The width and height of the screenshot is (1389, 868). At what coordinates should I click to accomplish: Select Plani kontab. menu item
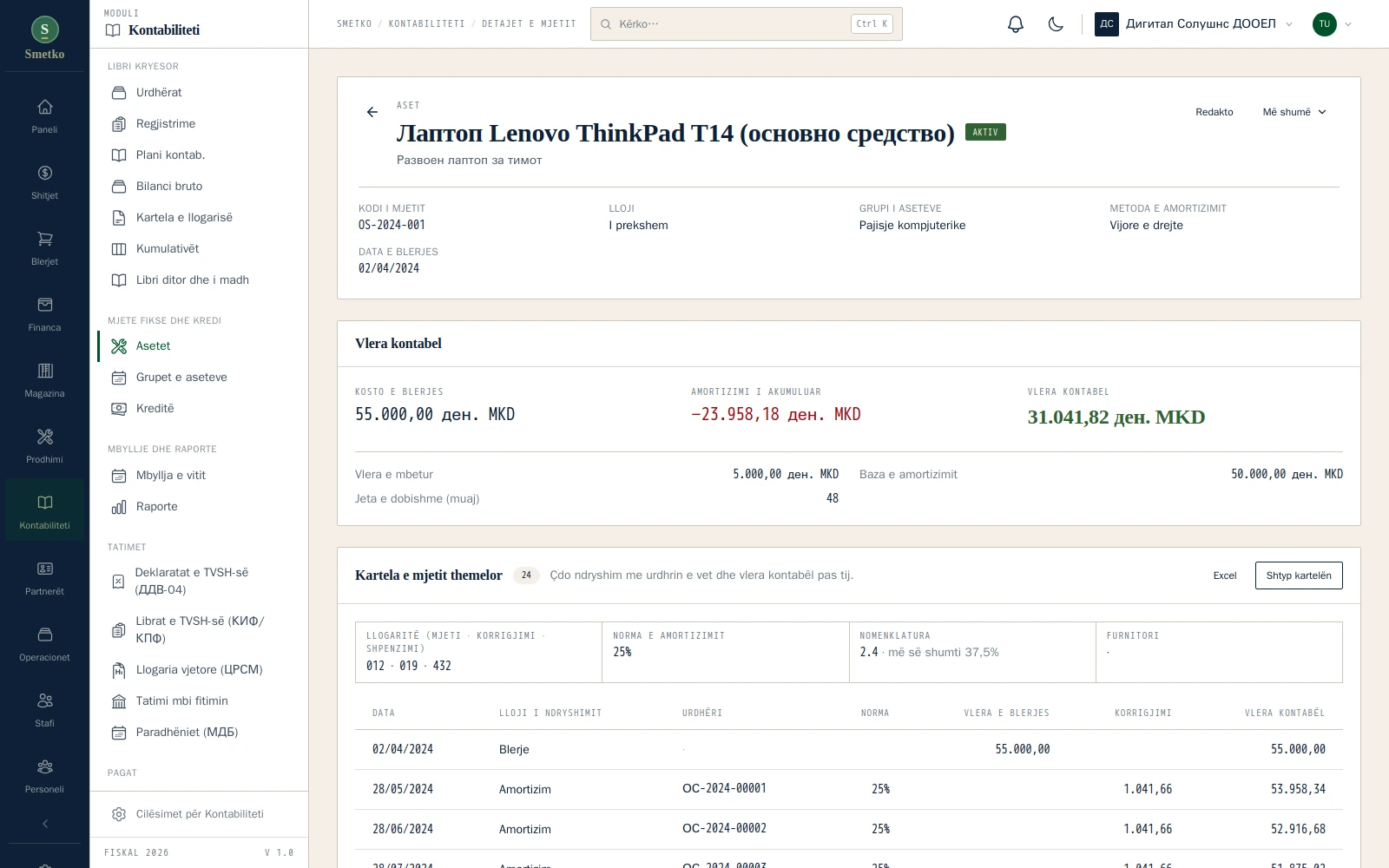click(199, 155)
